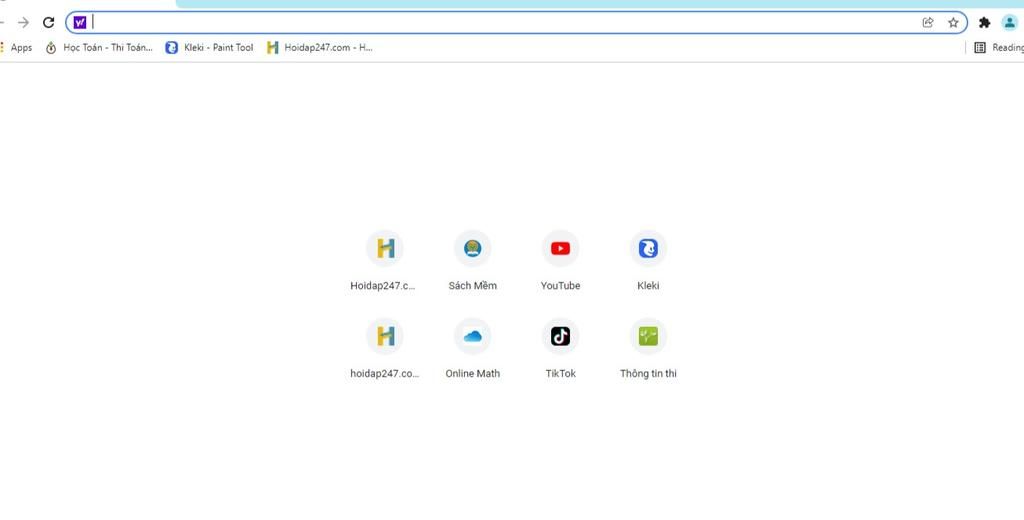Viewport: 1024px width, 520px height.
Task: Open Sách Mềm shortcut tile
Action: pyautogui.click(x=472, y=261)
